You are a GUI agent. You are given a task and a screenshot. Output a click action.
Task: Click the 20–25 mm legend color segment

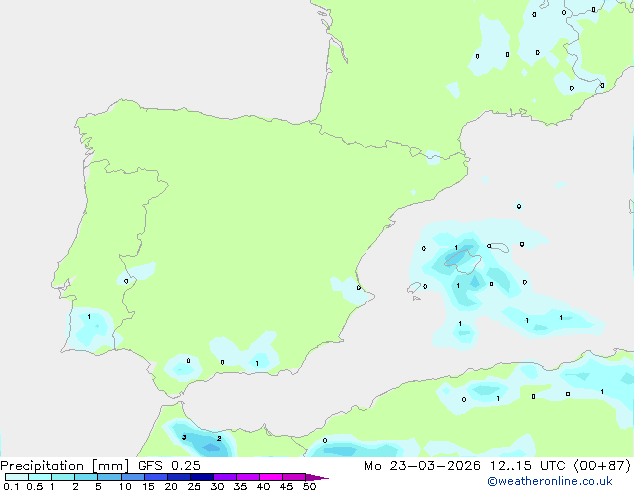[179, 477]
